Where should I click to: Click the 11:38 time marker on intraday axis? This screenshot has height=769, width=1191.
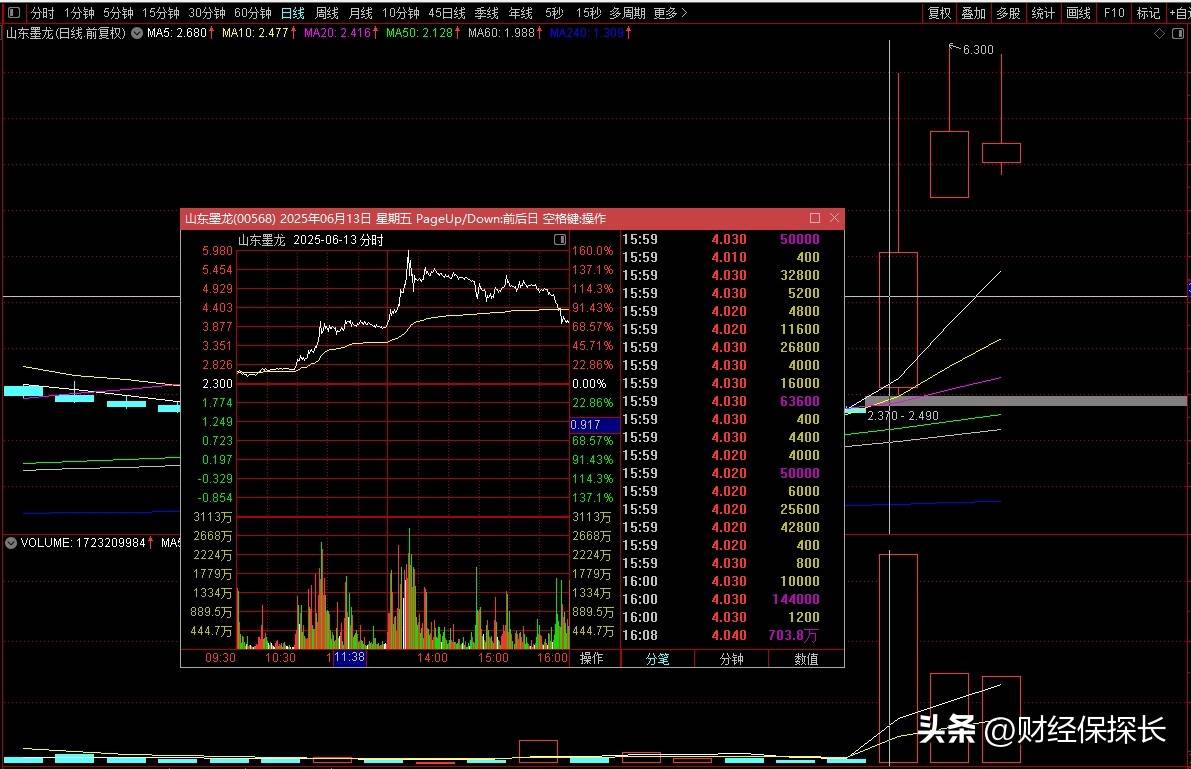click(349, 657)
